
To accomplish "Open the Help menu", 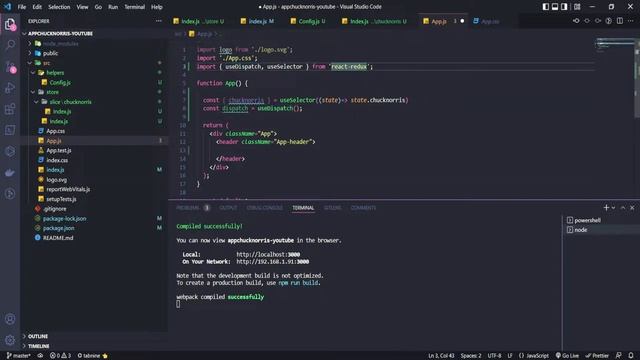I will [157, 7].
